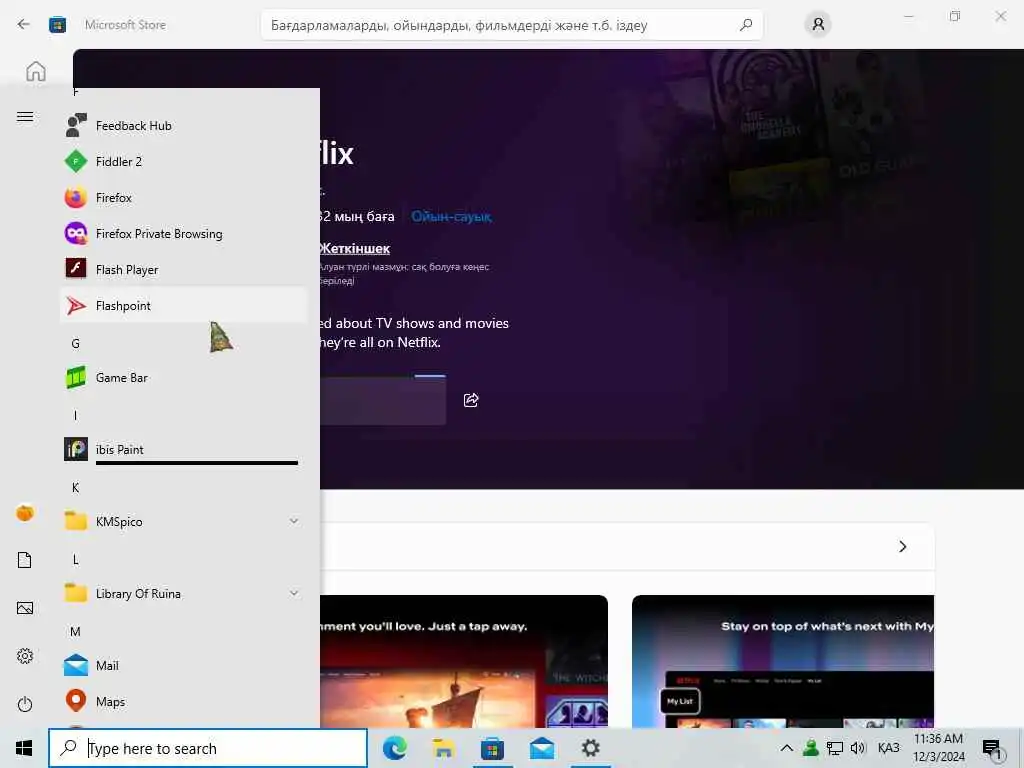
Task: Click the Power button in Start sidebar
Action: point(25,704)
